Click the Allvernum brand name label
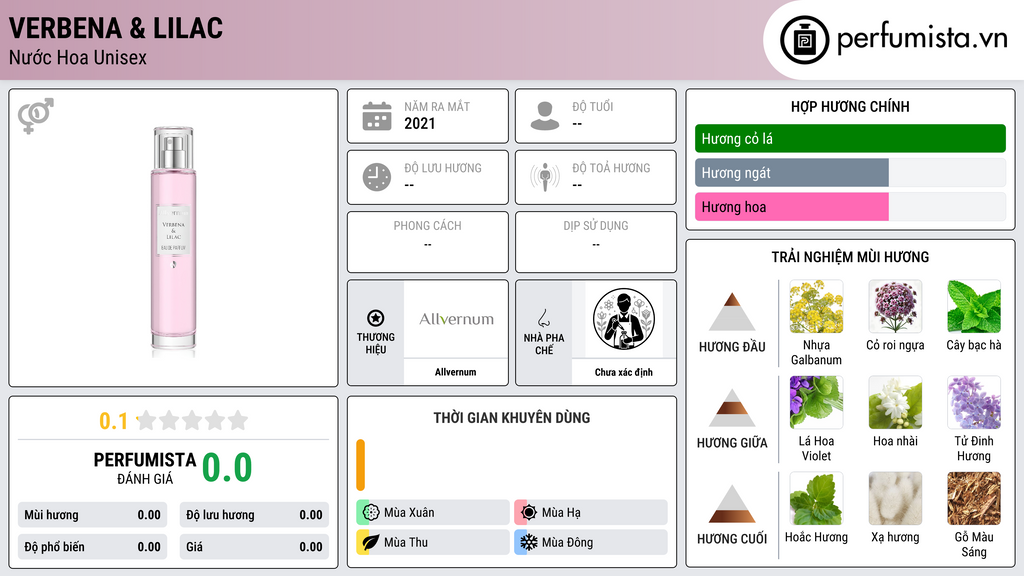 (456, 372)
